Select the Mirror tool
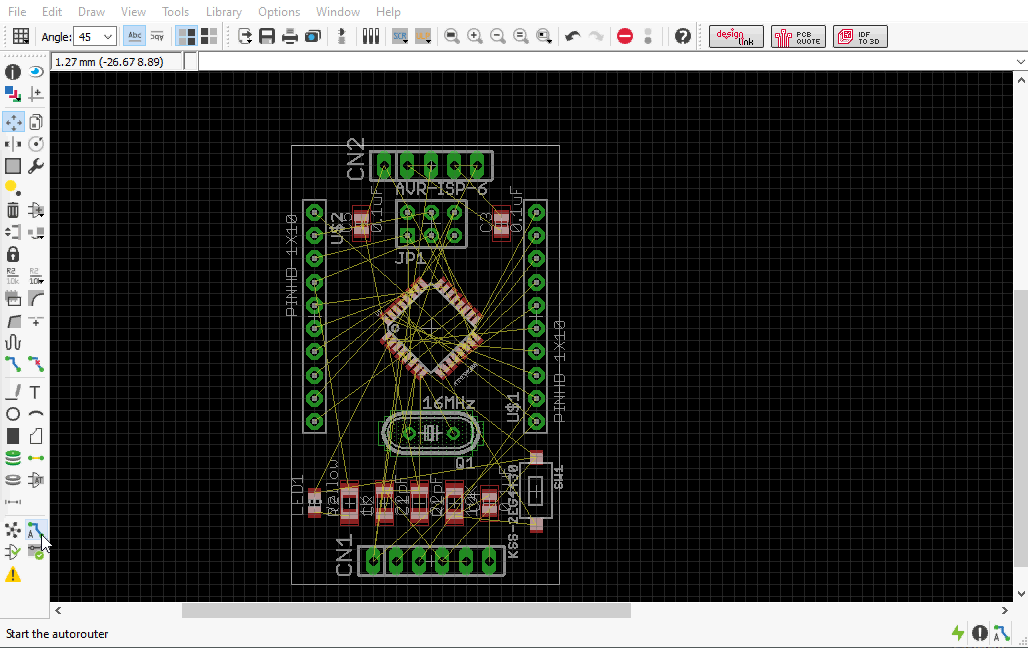1028x648 pixels. (13, 143)
